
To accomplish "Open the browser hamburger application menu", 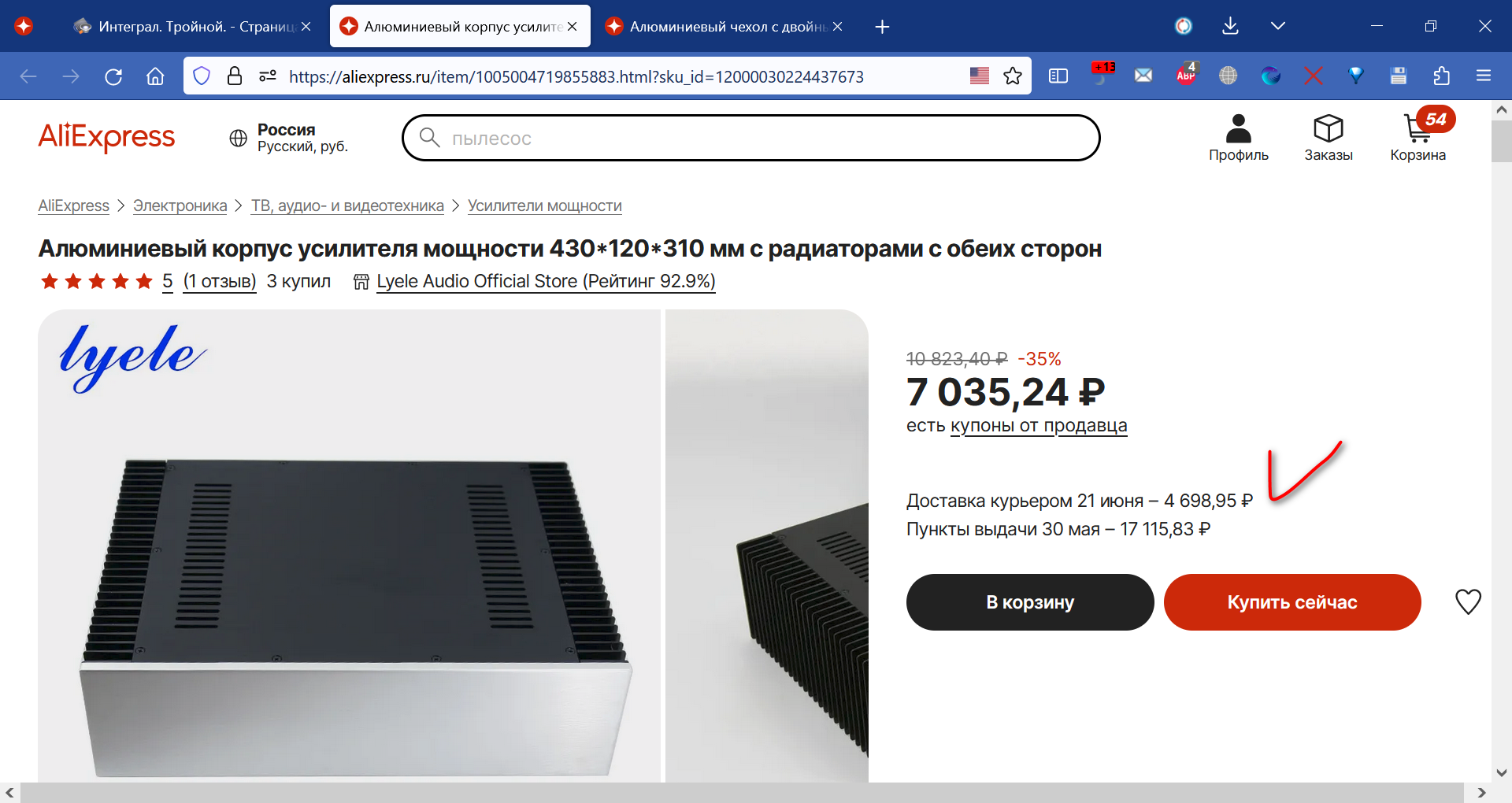I will click(x=1484, y=76).
